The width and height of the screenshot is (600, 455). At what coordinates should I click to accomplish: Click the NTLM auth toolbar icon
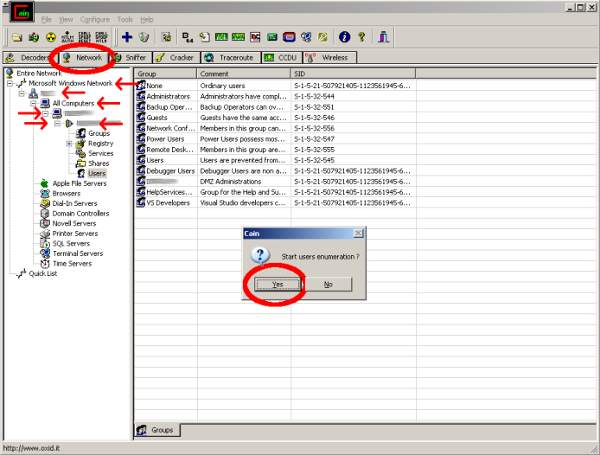[x=67, y=37]
